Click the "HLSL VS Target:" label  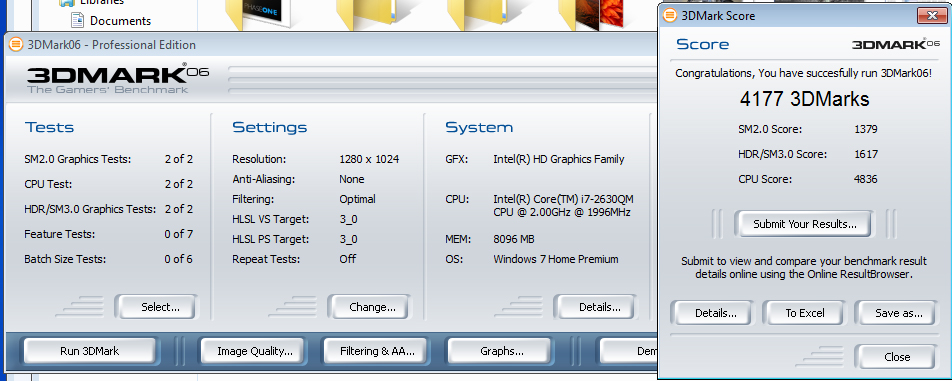click(x=271, y=219)
